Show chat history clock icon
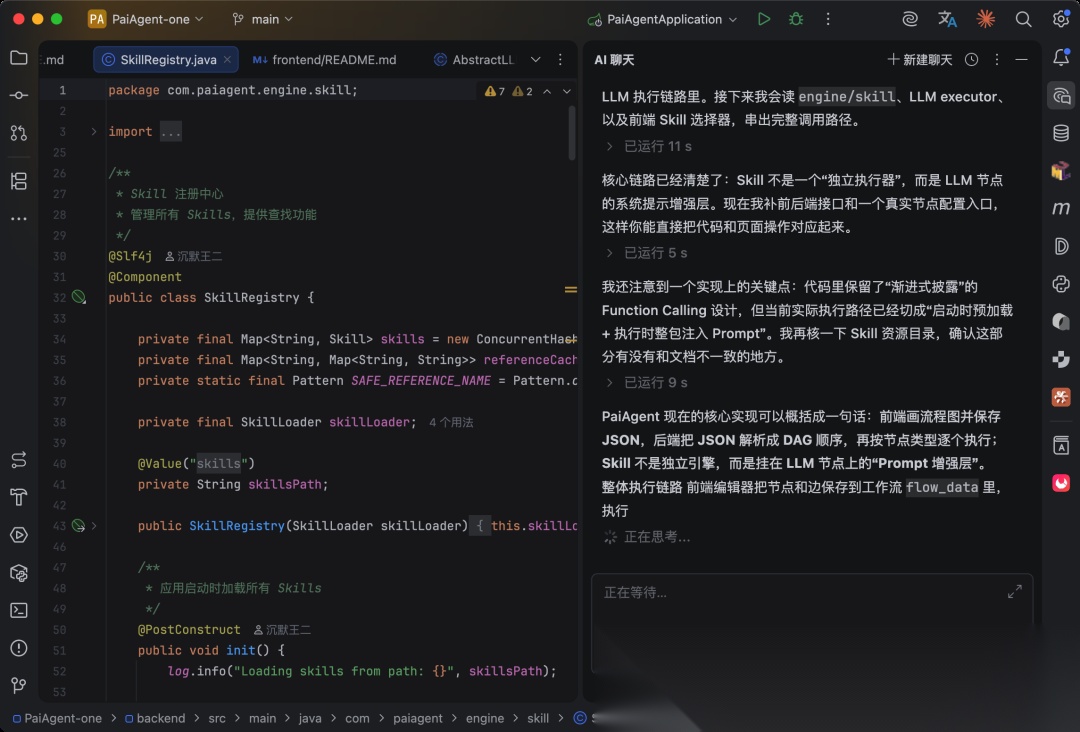The height and width of the screenshot is (732, 1080). 971,60
